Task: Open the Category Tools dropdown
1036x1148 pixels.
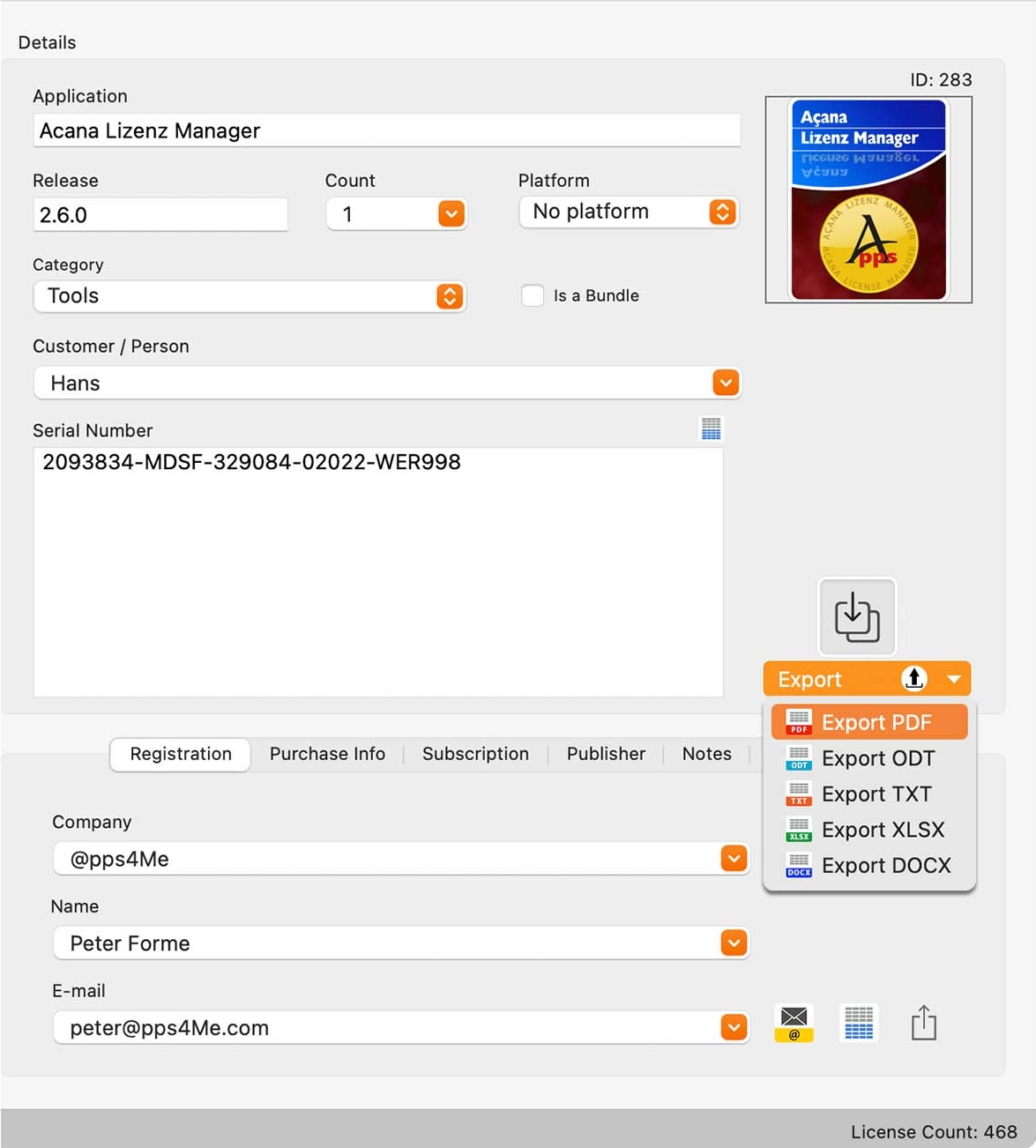Action: coord(450,296)
